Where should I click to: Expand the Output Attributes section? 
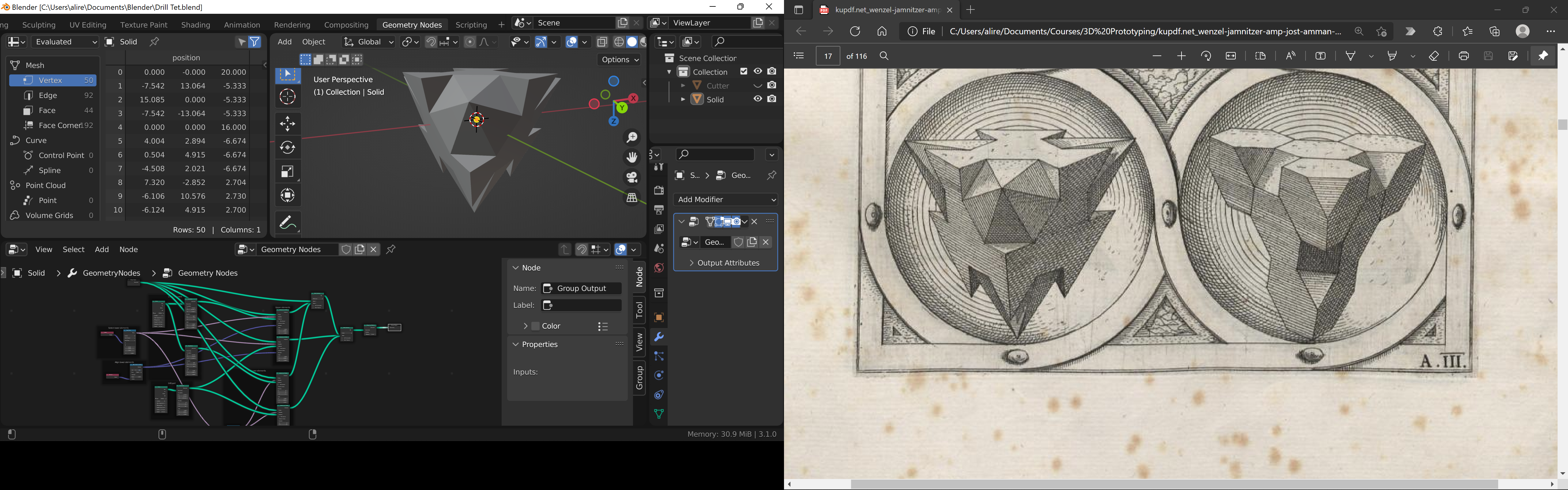[x=724, y=263]
